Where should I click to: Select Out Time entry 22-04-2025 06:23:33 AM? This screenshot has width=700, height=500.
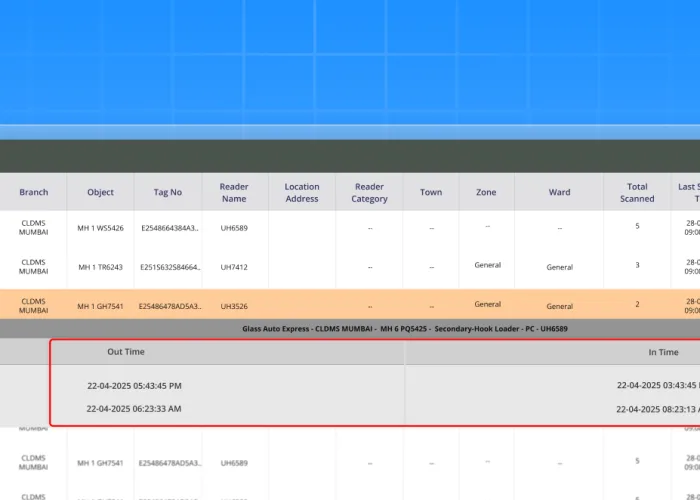[x=134, y=408]
